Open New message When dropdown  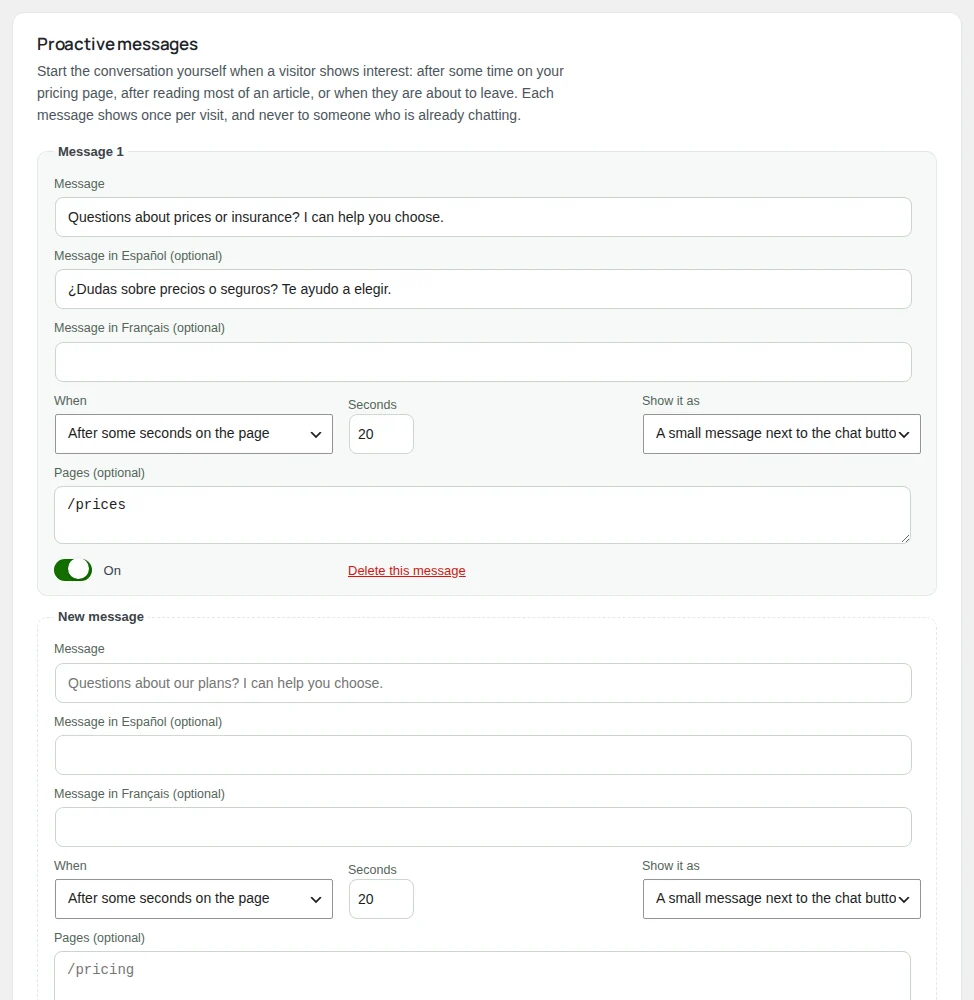pyautogui.click(x=194, y=899)
